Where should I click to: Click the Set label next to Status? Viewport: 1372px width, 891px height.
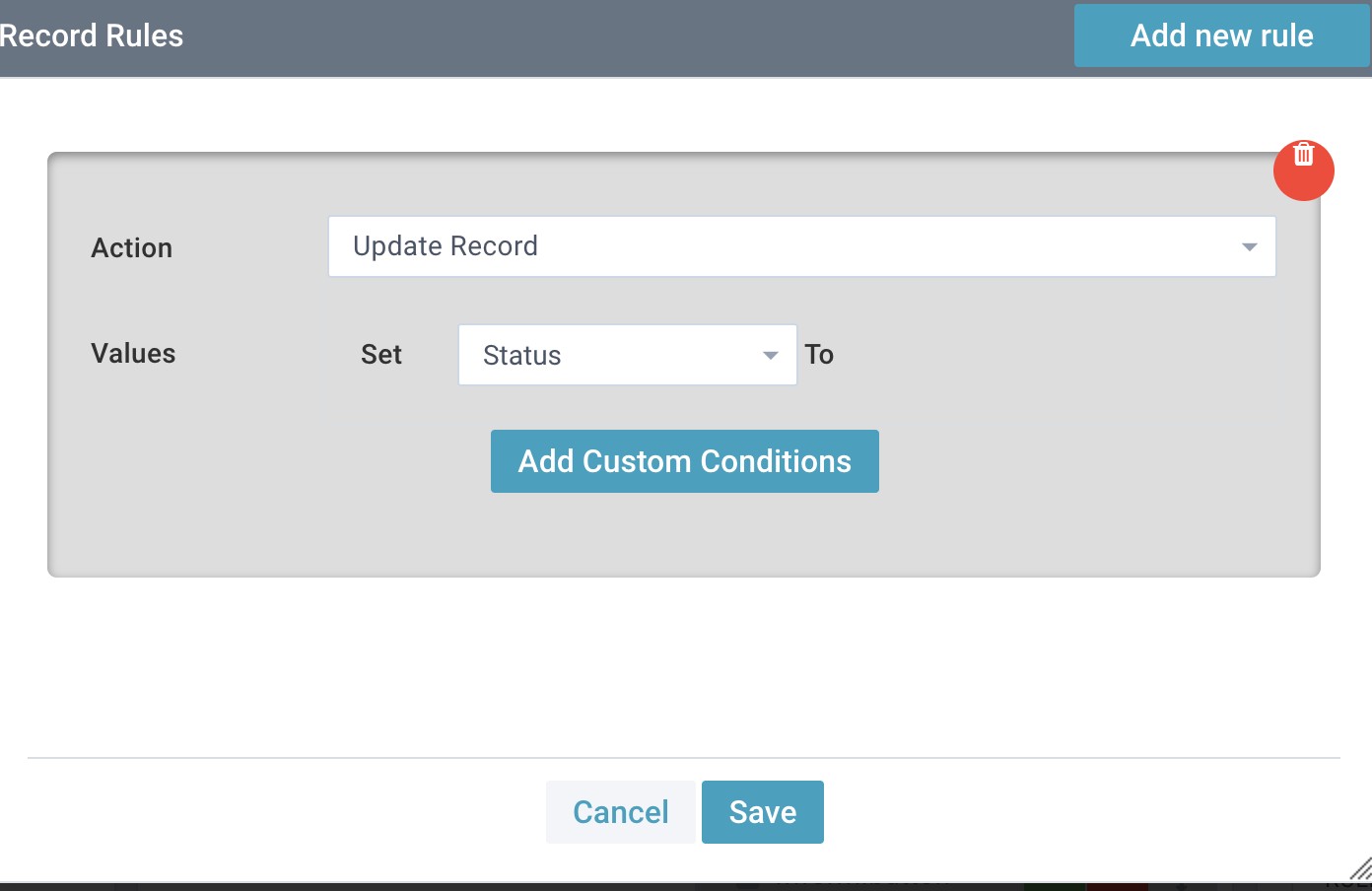381,354
